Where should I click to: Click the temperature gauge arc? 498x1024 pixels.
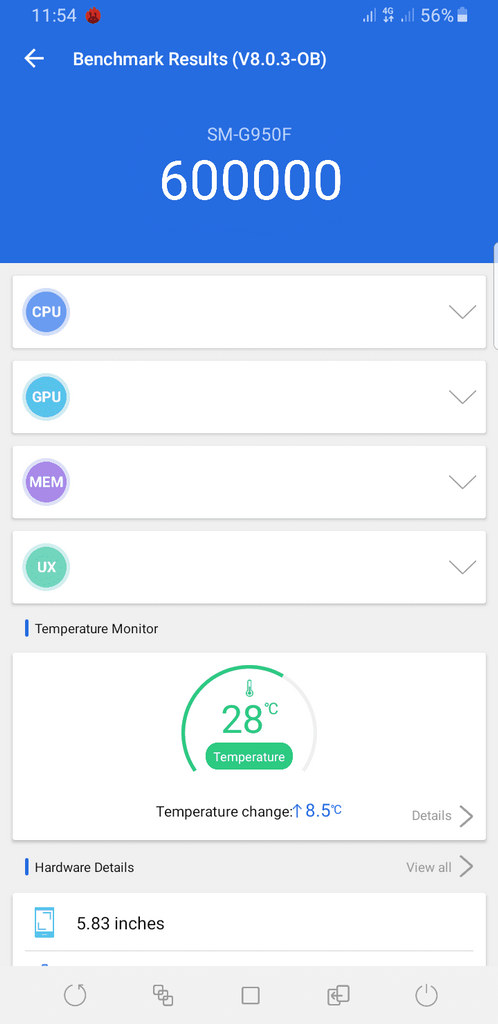click(249, 718)
